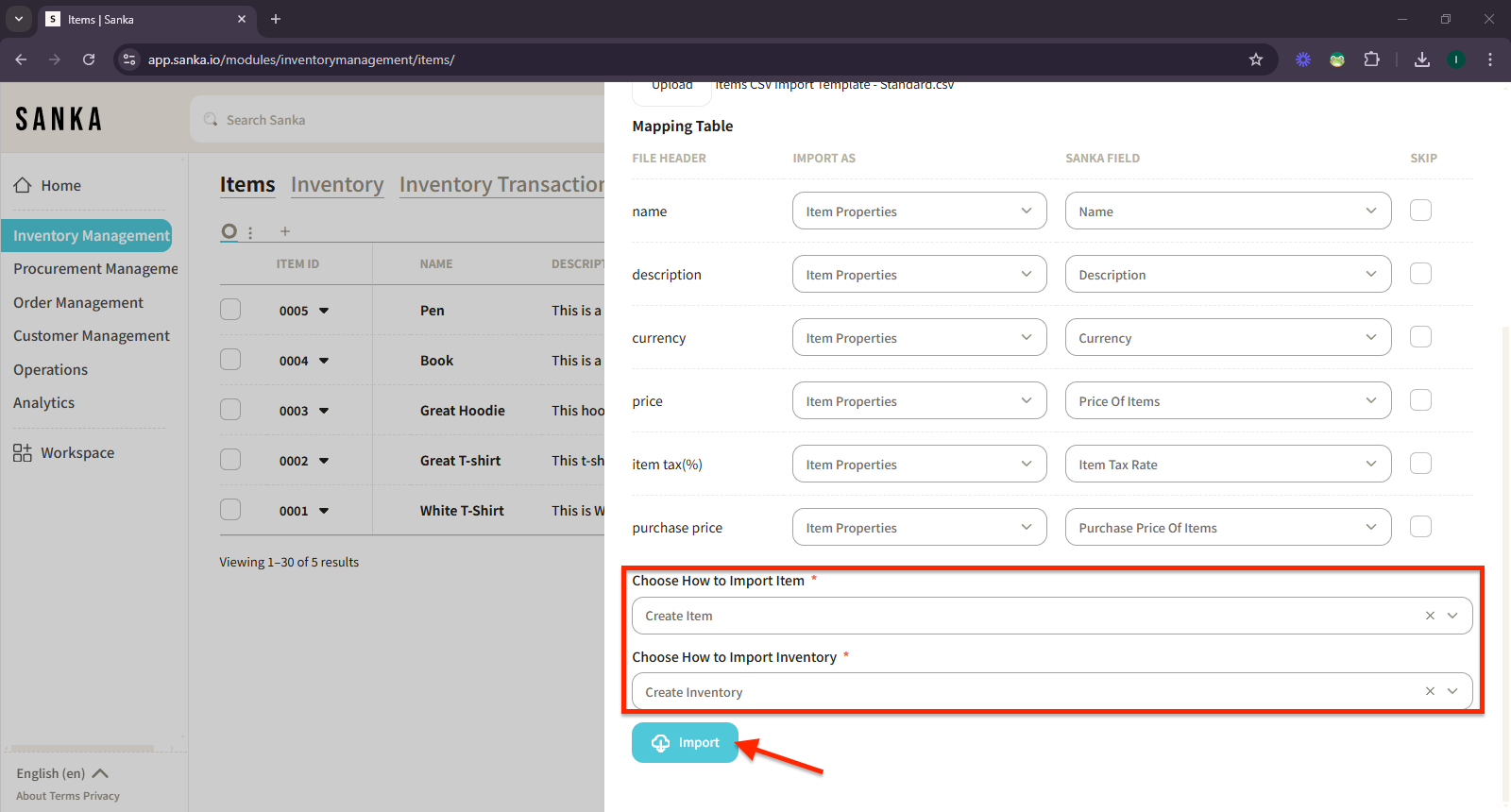
Task: Enable skip checkbox for purchase price row
Action: [1420, 527]
